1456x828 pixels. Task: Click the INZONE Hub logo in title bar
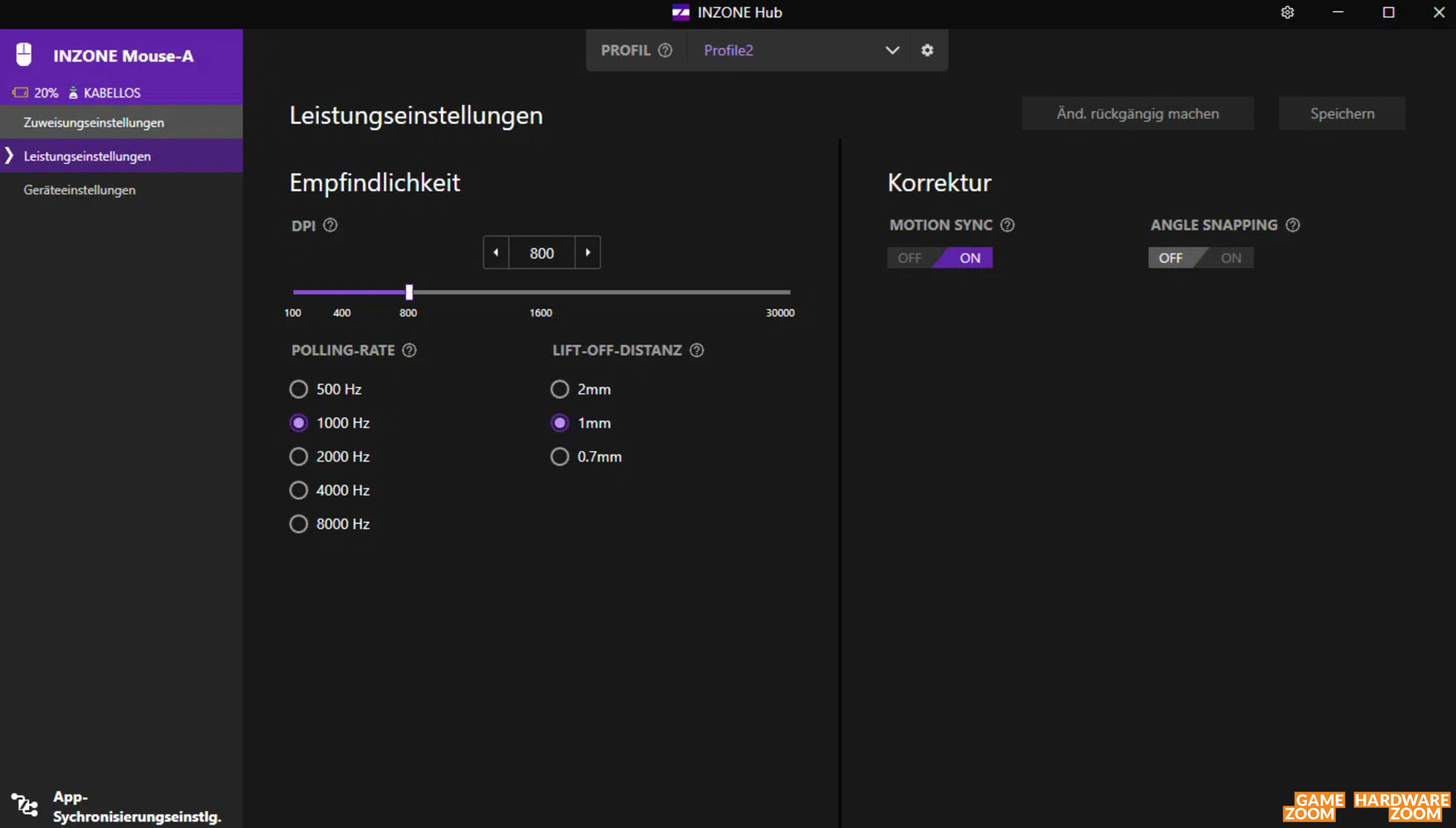pos(681,12)
